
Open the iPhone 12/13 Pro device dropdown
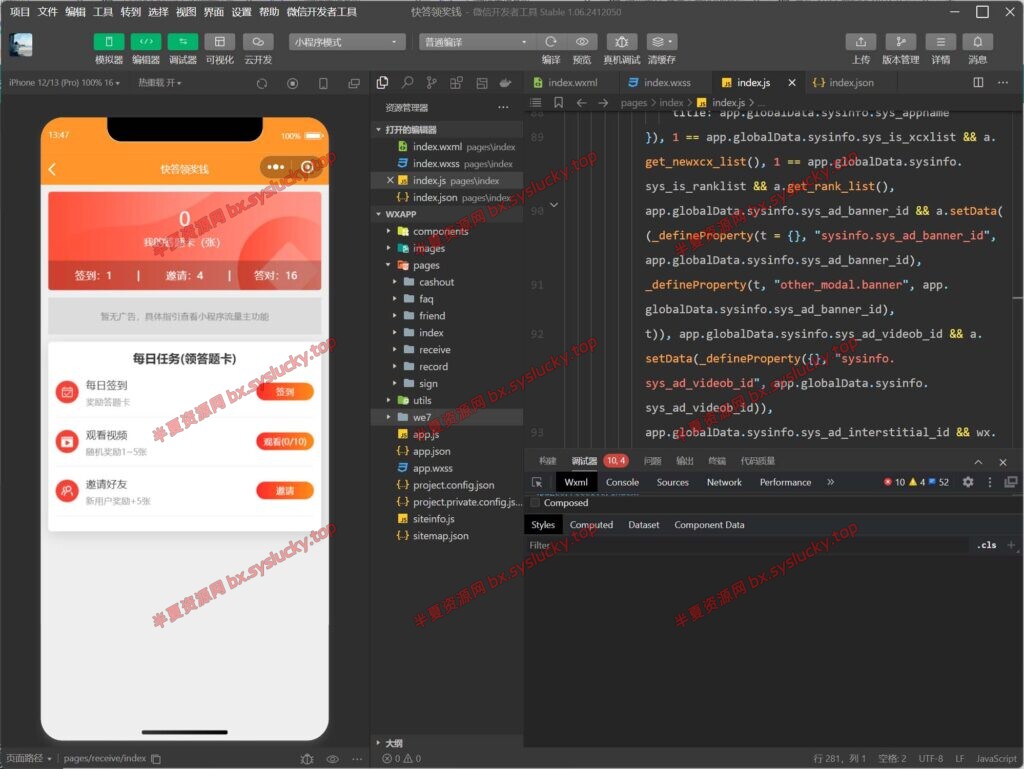pos(64,83)
